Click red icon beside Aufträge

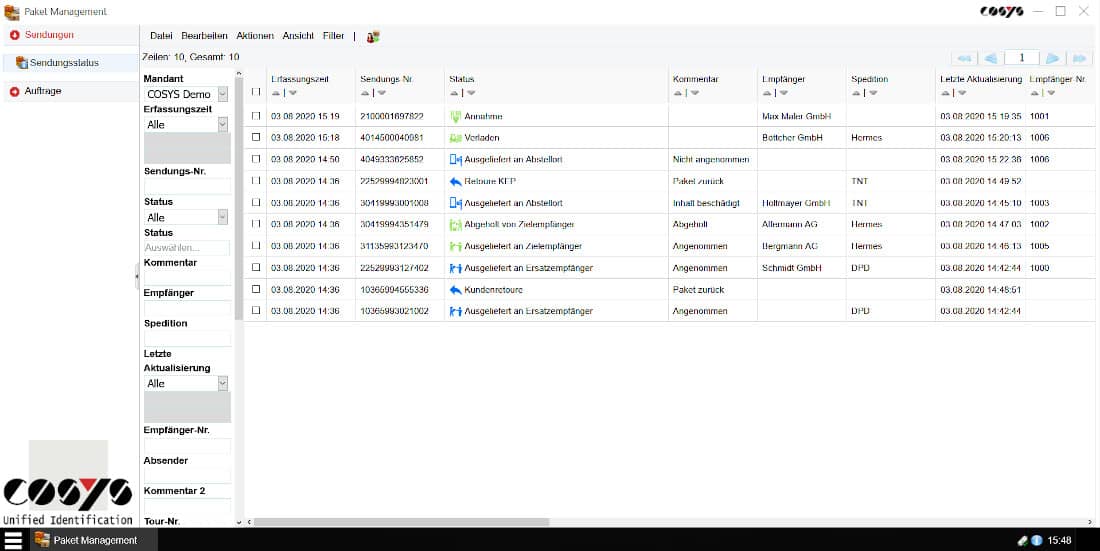tap(15, 91)
